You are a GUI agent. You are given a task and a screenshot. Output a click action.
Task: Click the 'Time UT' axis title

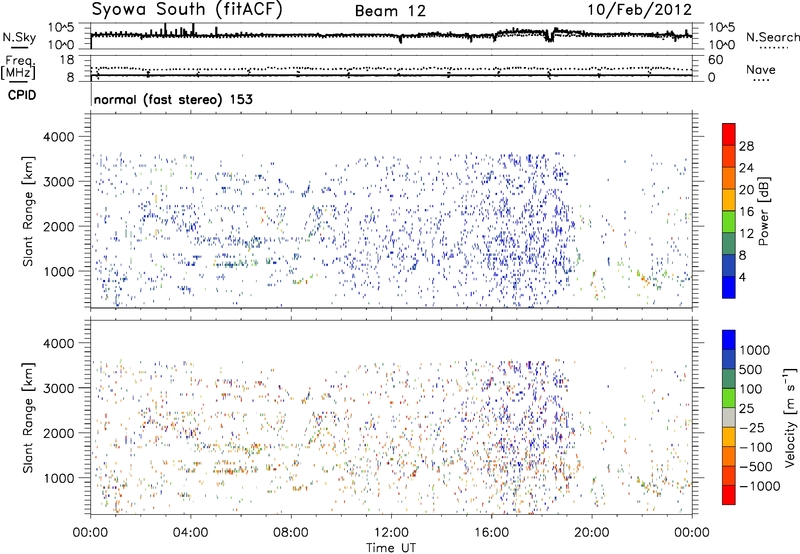point(391,548)
